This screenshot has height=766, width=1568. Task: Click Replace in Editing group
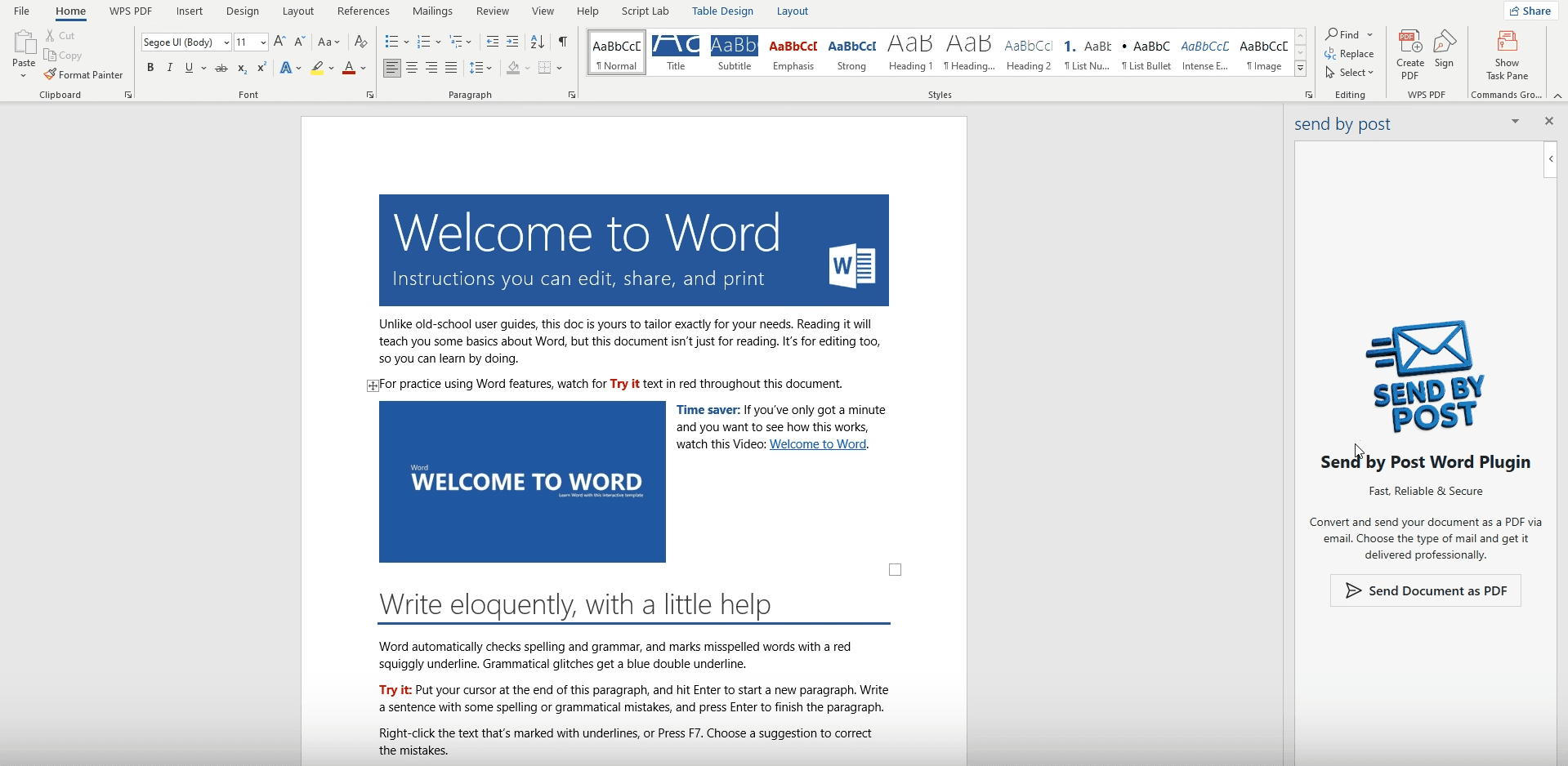(1350, 54)
